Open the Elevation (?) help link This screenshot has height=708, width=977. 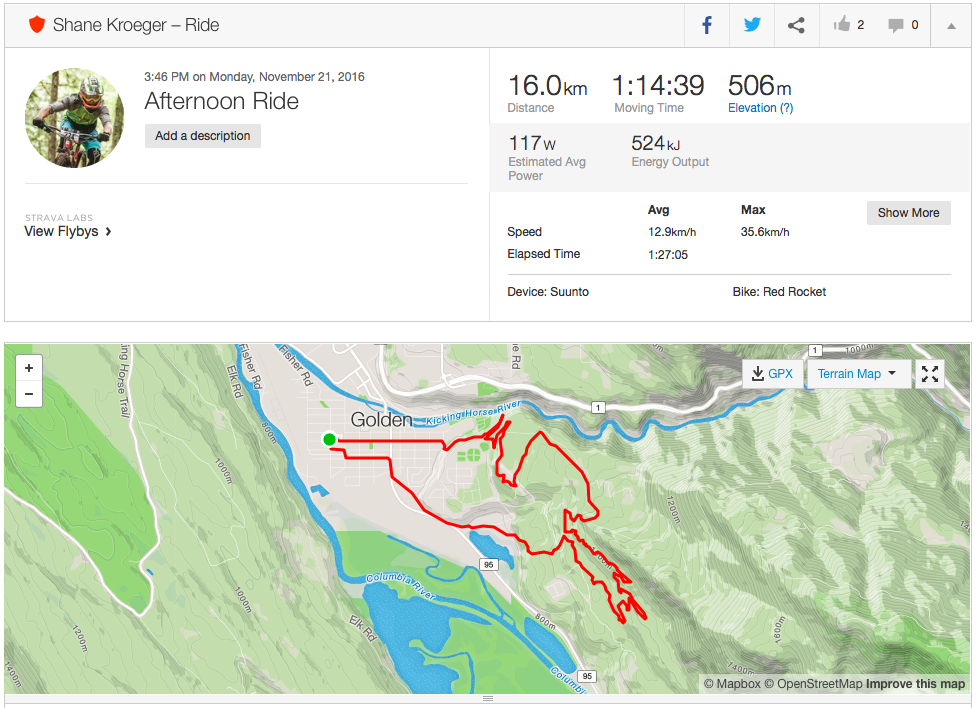pyautogui.click(x=760, y=108)
